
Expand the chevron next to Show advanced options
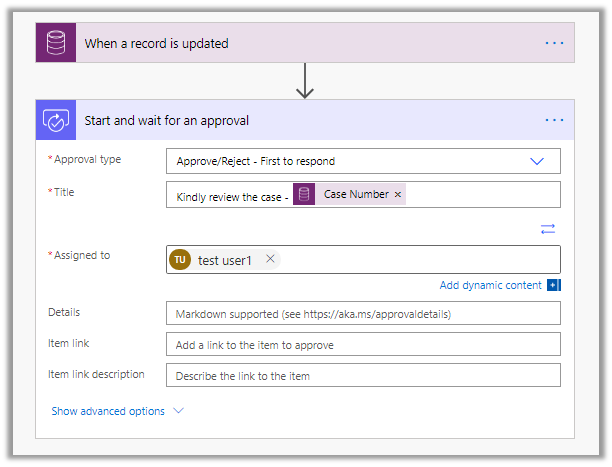pyautogui.click(x=179, y=411)
